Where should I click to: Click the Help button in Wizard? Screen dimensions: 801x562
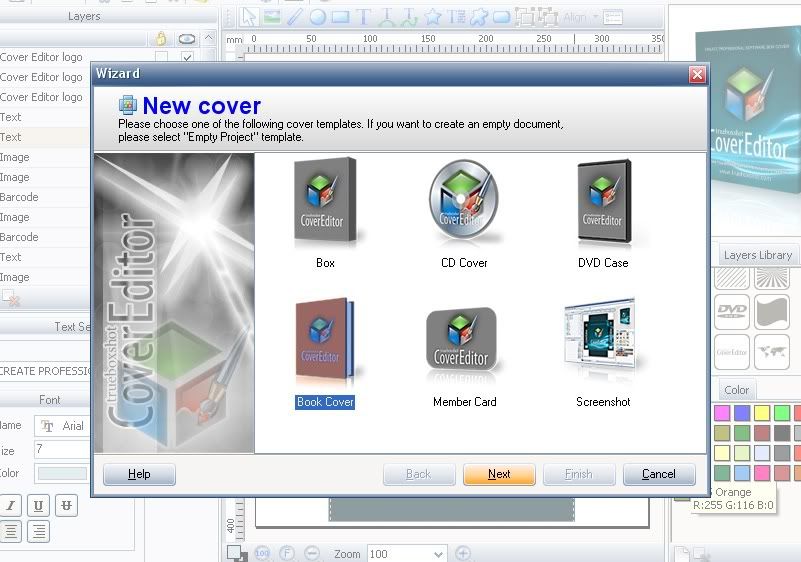click(x=139, y=474)
